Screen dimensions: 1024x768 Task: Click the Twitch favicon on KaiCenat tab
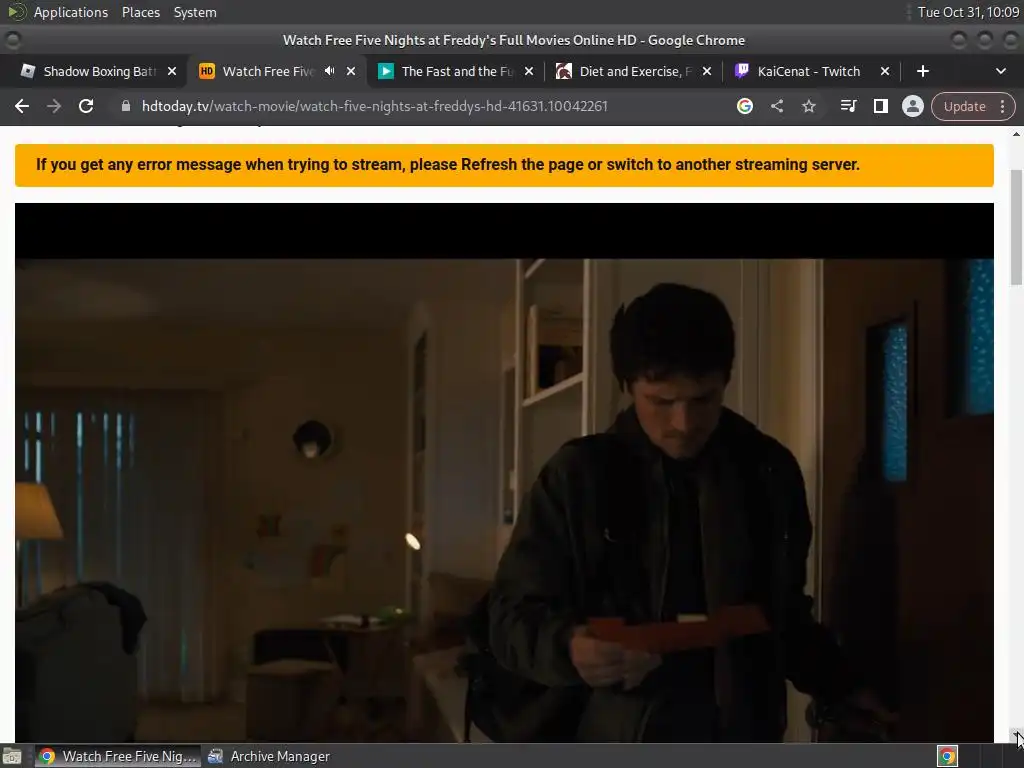[742, 71]
